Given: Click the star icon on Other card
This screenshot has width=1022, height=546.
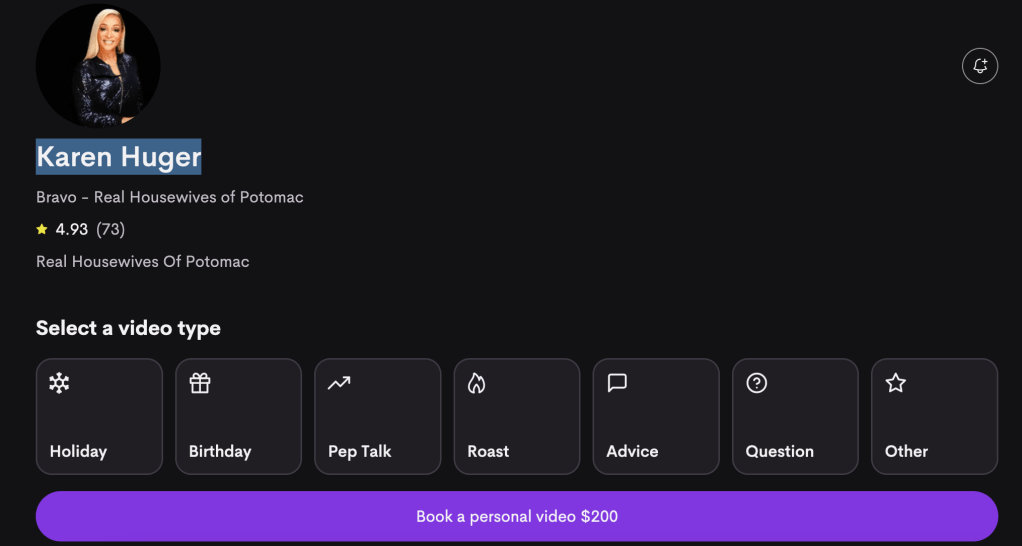Looking at the screenshot, I should [896, 383].
